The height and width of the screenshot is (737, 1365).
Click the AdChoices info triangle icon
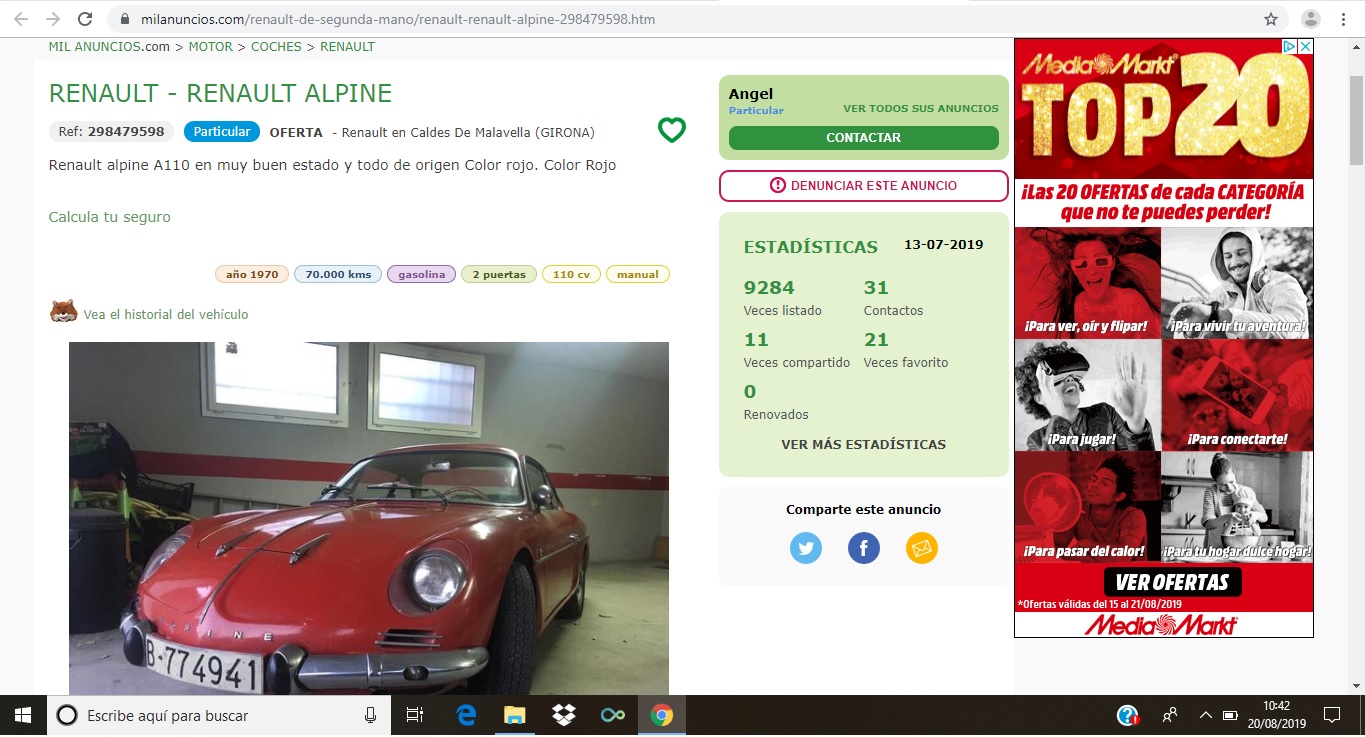pyautogui.click(x=1291, y=46)
